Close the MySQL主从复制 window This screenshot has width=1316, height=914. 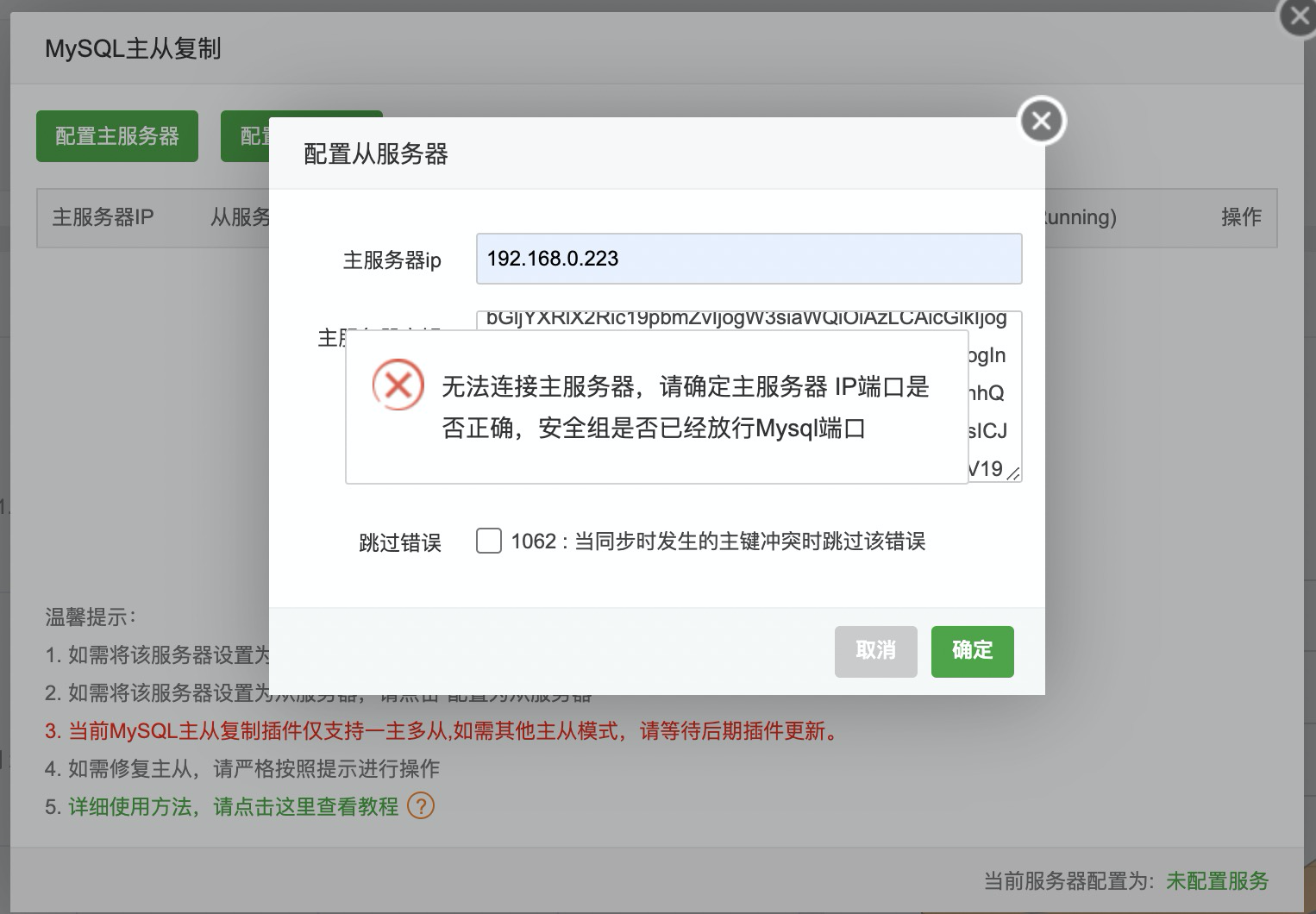(x=1299, y=16)
